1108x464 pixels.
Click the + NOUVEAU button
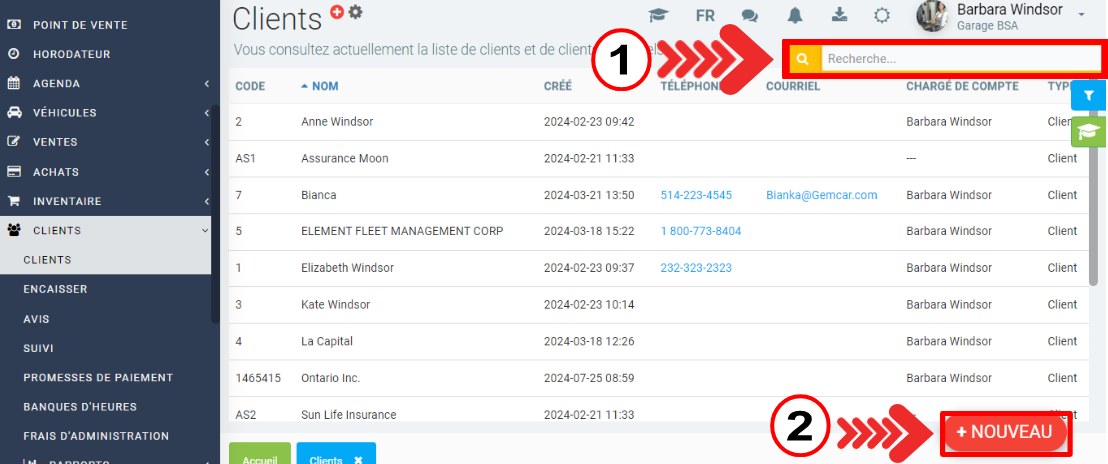1004,432
